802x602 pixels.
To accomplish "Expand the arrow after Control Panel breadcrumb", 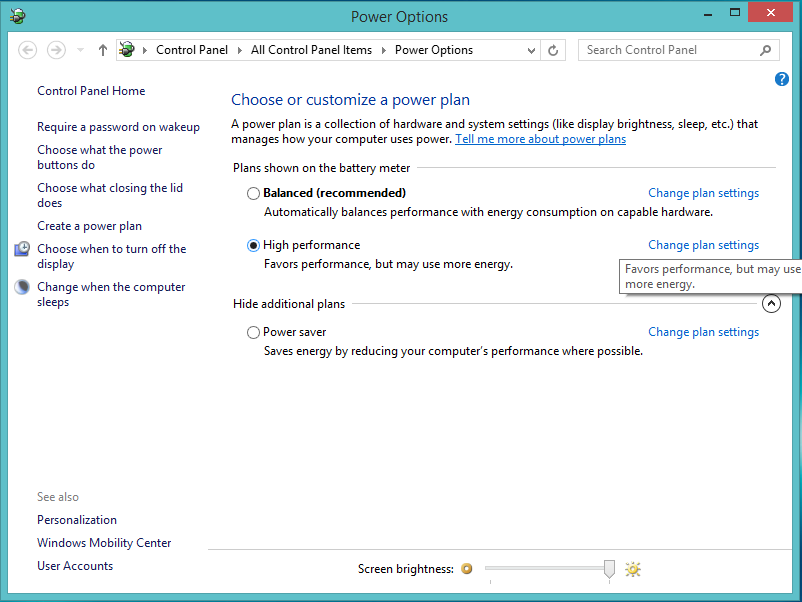I will pos(239,50).
